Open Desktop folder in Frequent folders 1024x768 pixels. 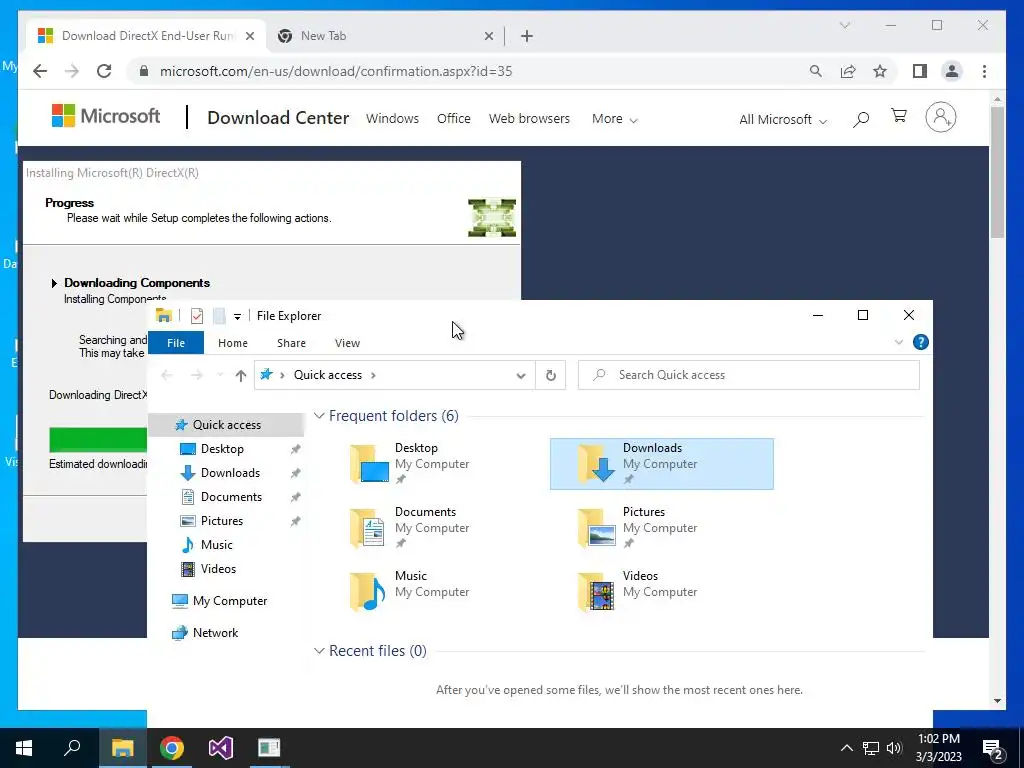pos(434,464)
